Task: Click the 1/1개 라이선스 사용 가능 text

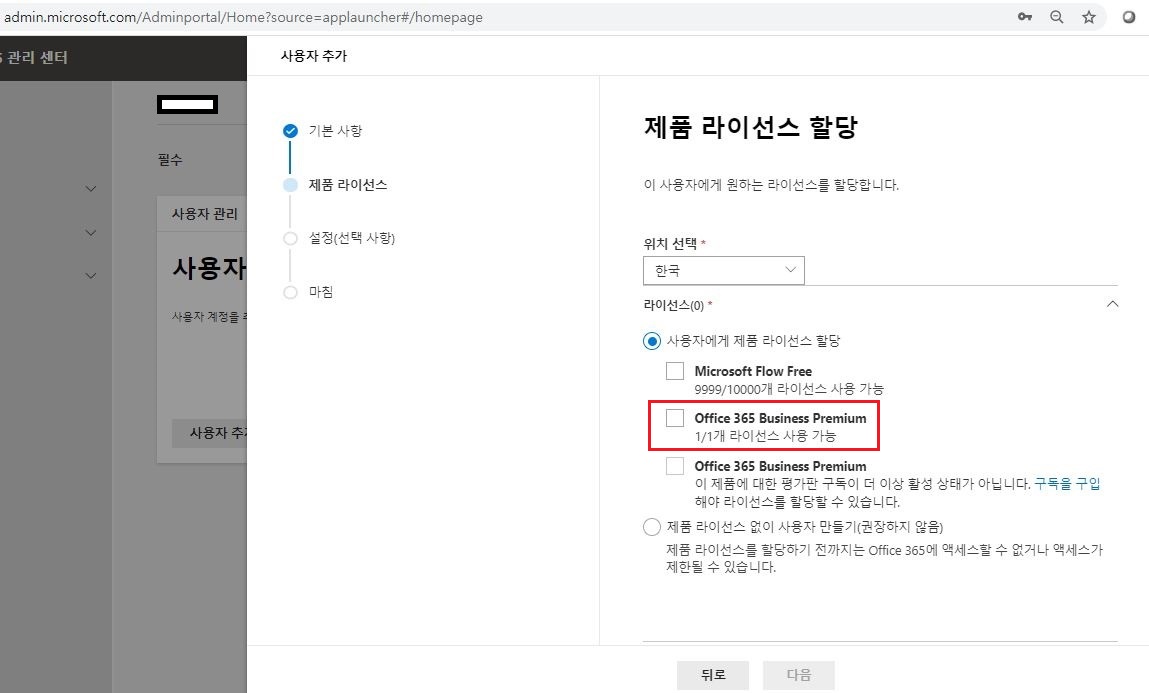Action: pos(765,436)
